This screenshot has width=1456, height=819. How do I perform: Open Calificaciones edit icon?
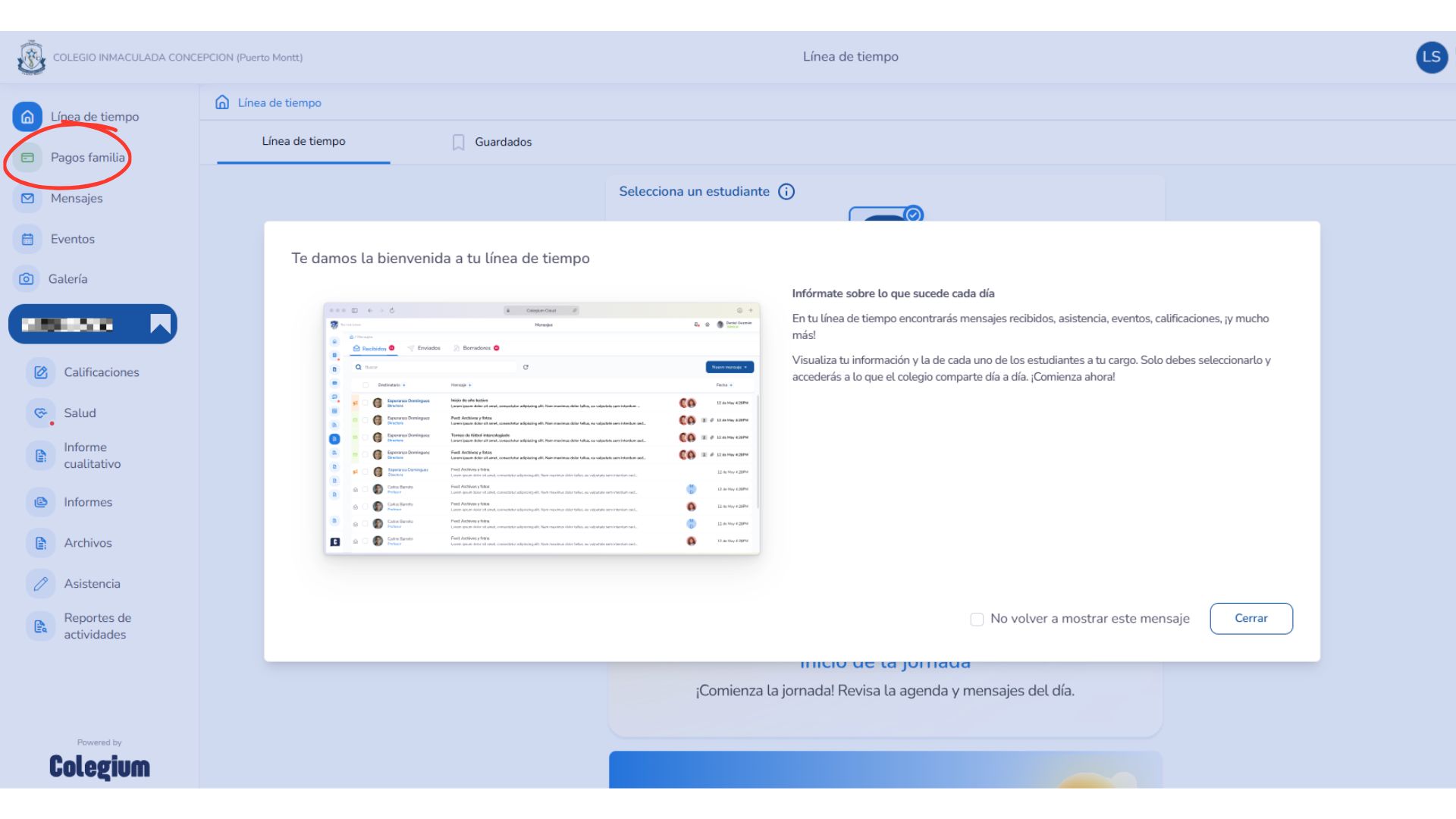pyautogui.click(x=41, y=372)
